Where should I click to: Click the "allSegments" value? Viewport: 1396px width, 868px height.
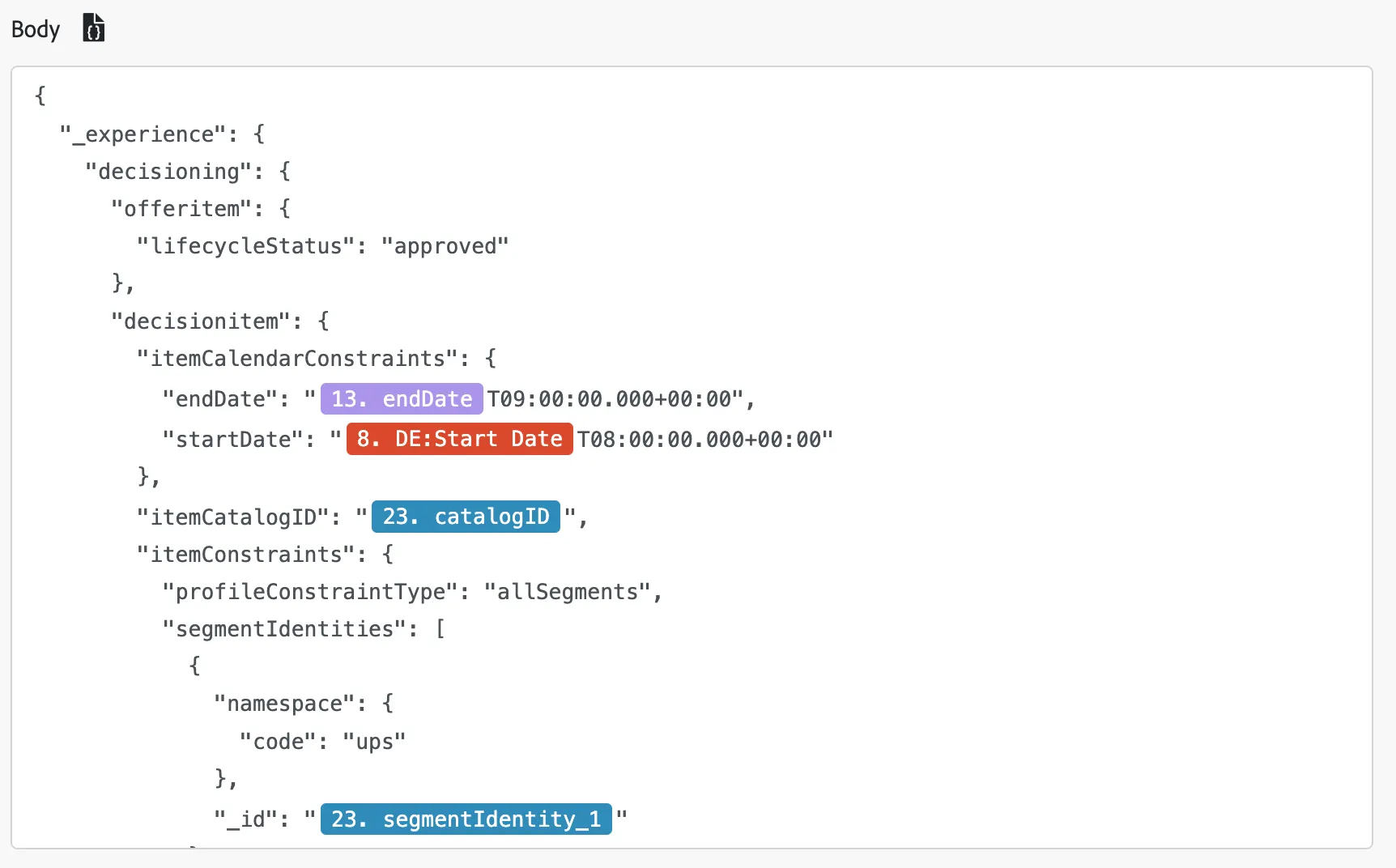(x=568, y=592)
